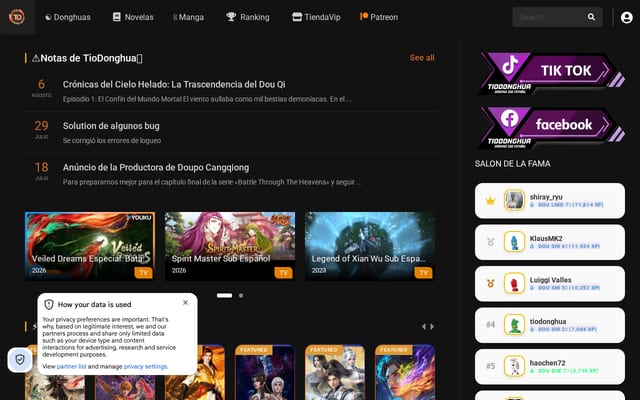Click tiodonghua's green avatar

pyautogui.click(x=514, y=324)
